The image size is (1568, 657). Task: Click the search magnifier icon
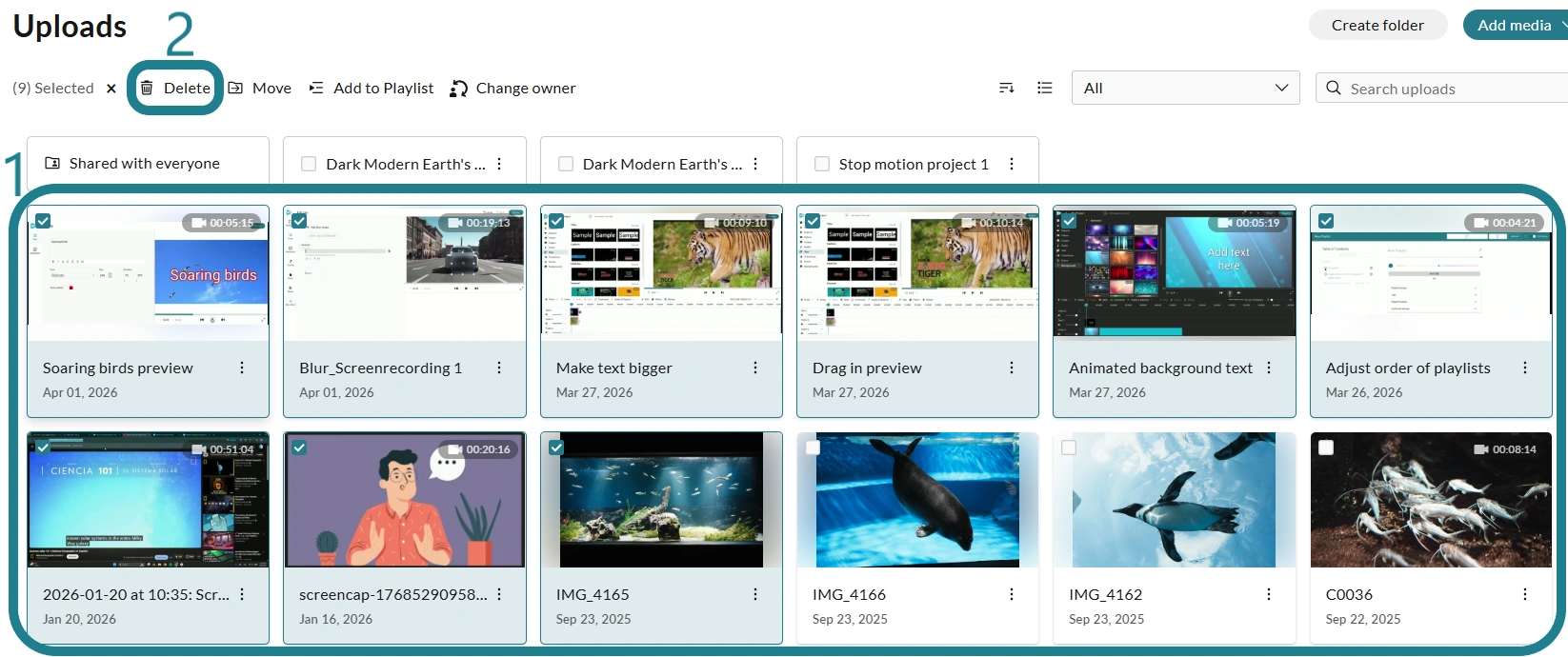tap(1334, 88)
